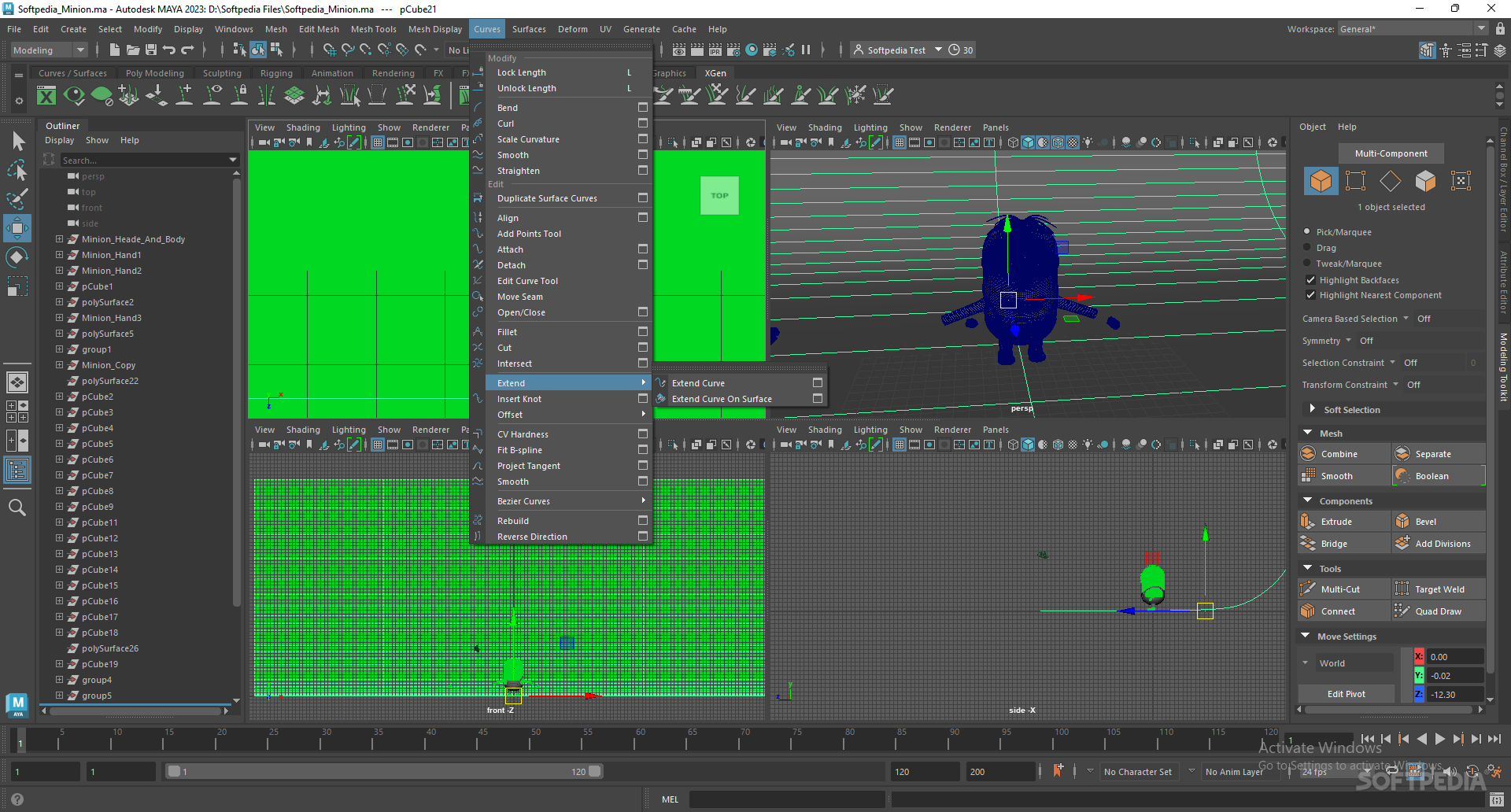Expand the pCube19 node in Outliner
The image size is (1511, 812).
tap(59, 663)
